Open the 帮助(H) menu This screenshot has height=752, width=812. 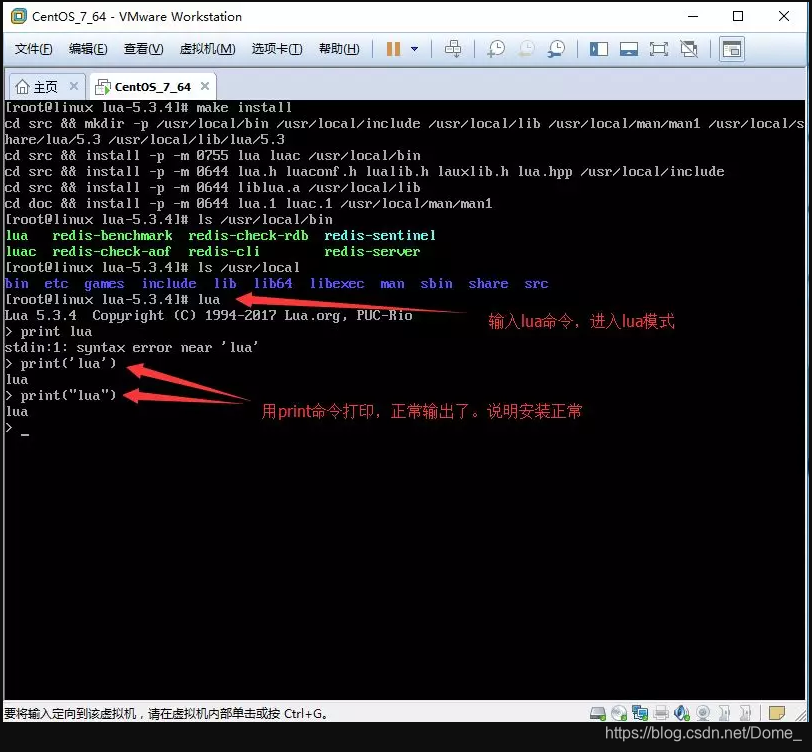point(339,49)
